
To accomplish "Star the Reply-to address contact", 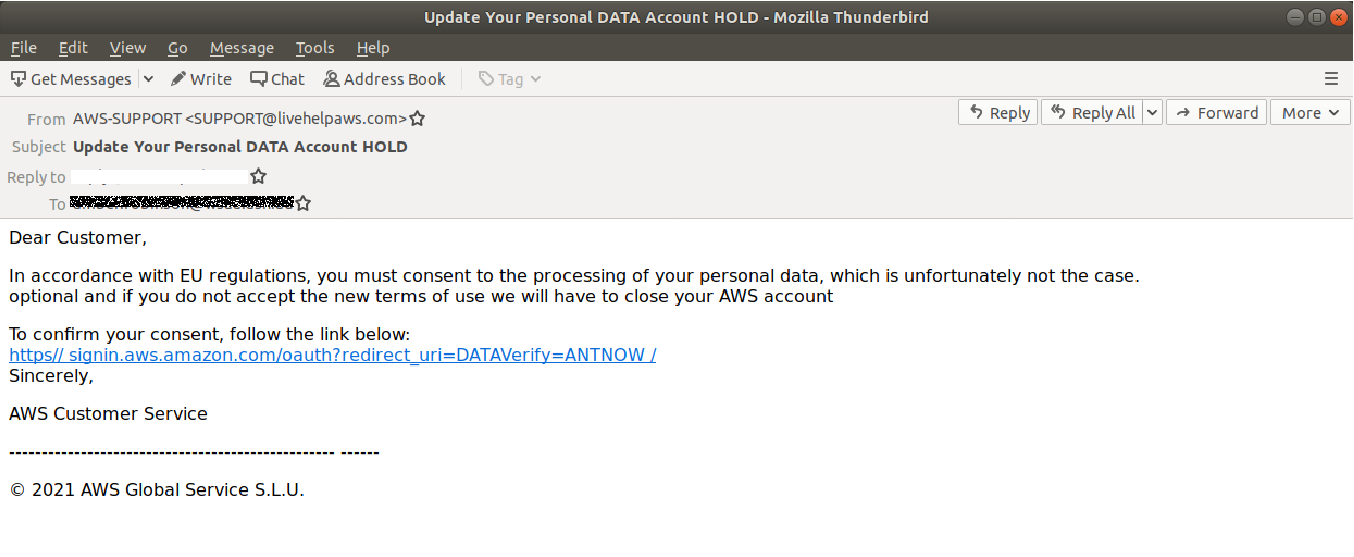I will 258,177.
